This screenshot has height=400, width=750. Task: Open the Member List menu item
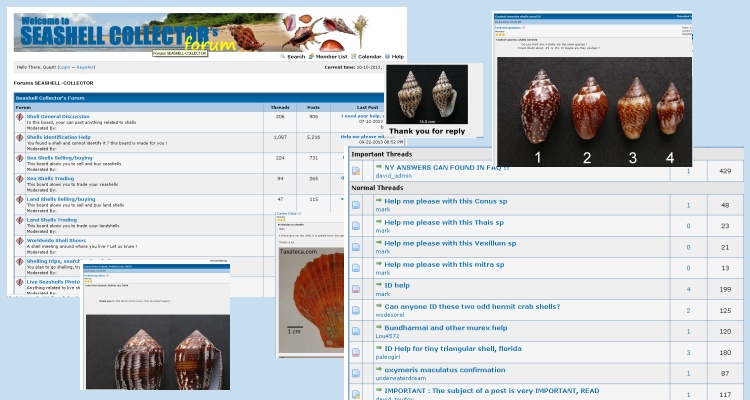click(x=331, y=56)
